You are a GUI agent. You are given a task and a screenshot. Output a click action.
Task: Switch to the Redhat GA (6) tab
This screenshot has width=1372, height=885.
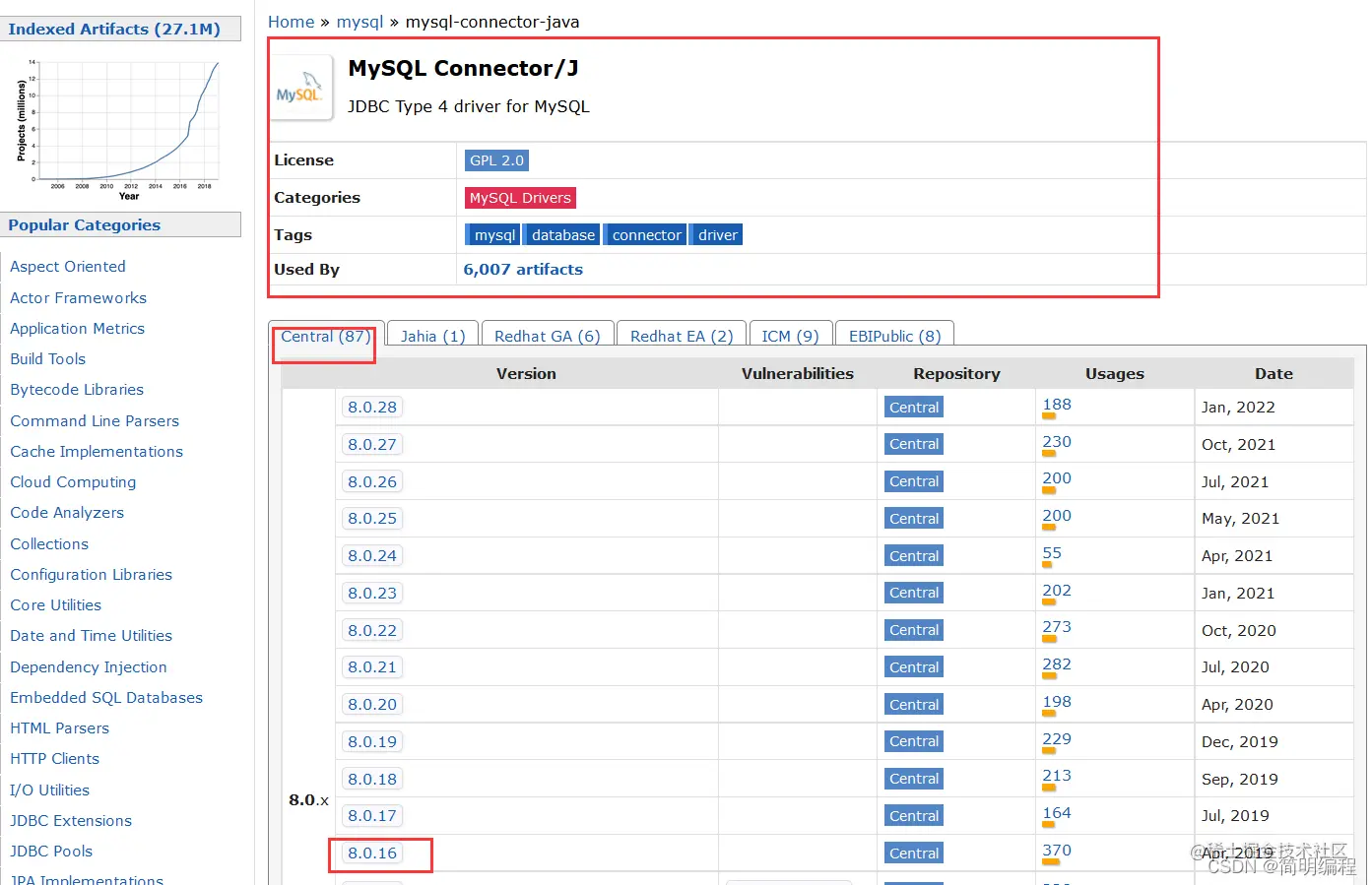point(548,337)
